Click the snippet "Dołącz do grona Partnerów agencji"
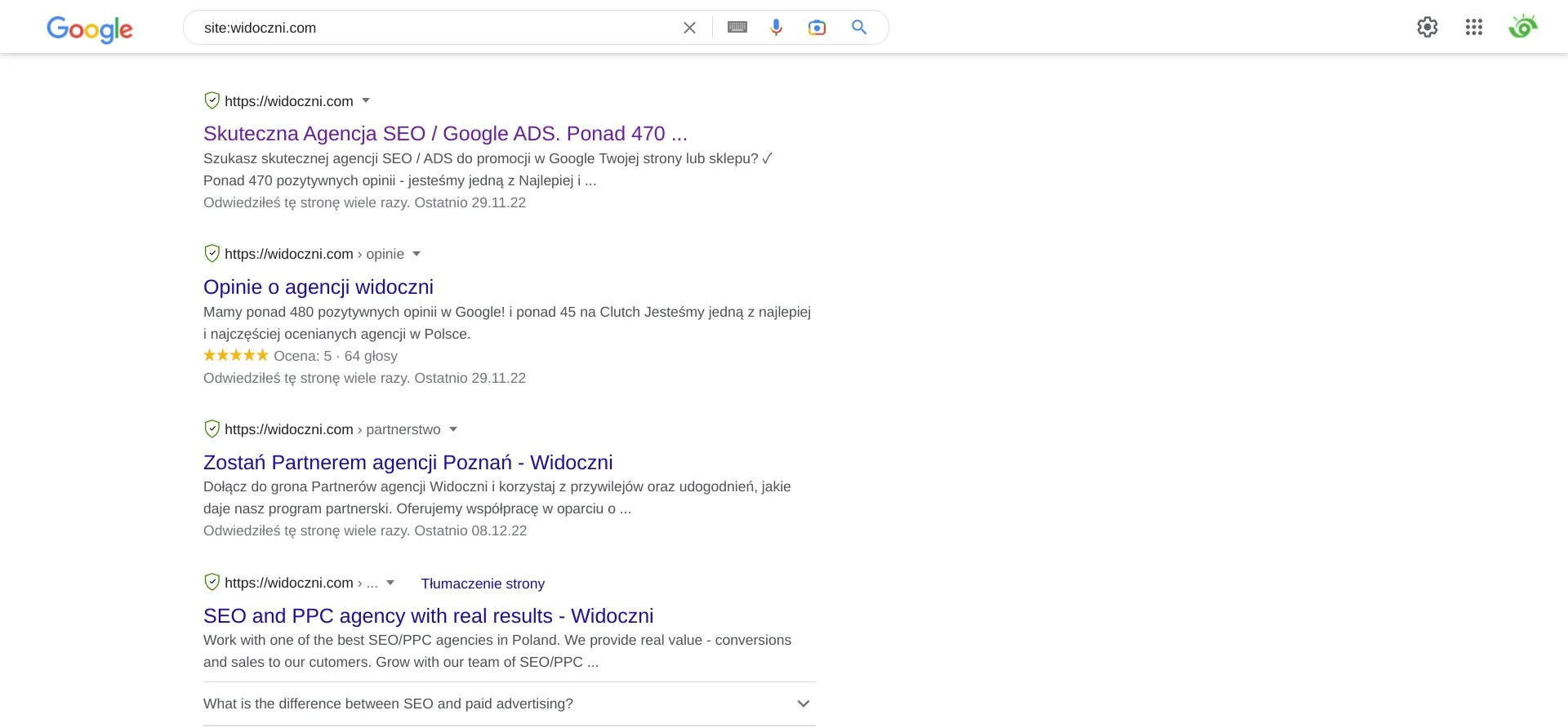1568x728 pixels. tap(497, 497)
